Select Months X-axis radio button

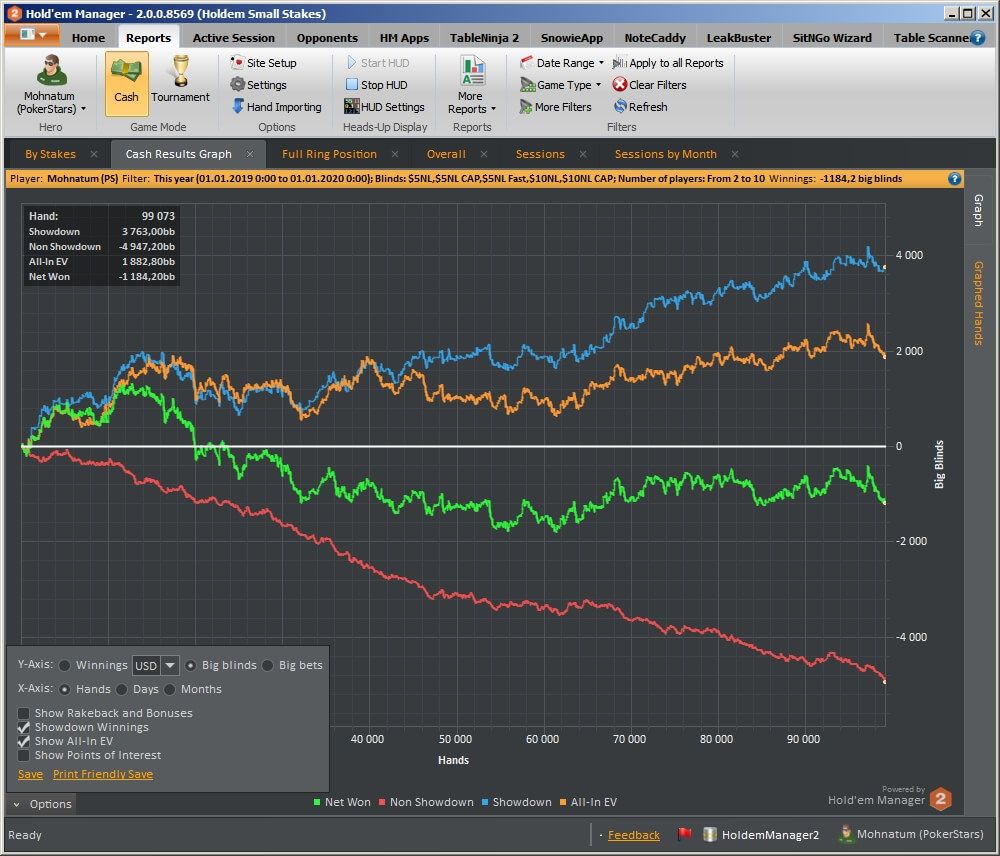click(169, 690)
